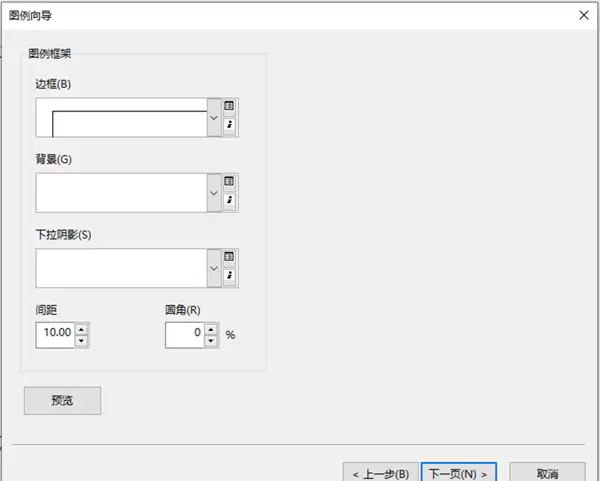Click into the 间距 value field
This screenshot has width=600, height=481.
tap(54, 335)
